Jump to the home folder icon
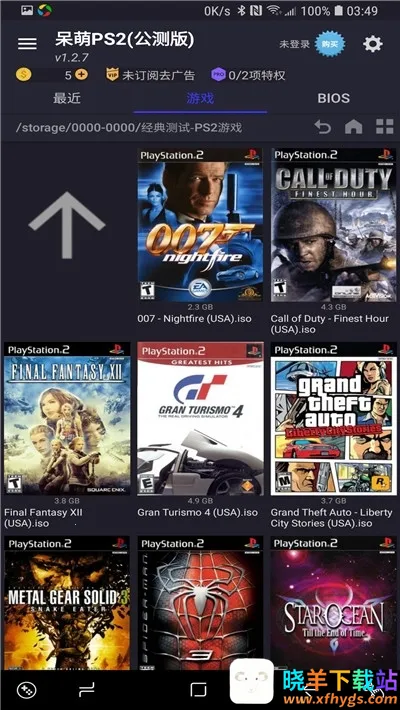 pos(353,127)
